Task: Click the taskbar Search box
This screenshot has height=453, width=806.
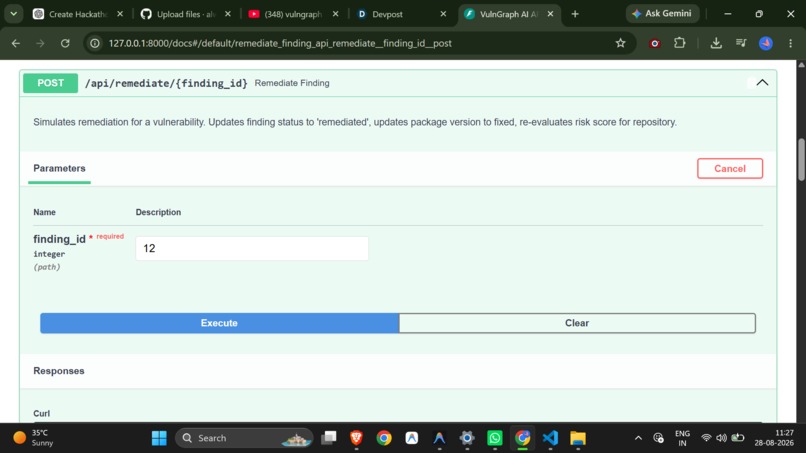Action: [244, 438]
